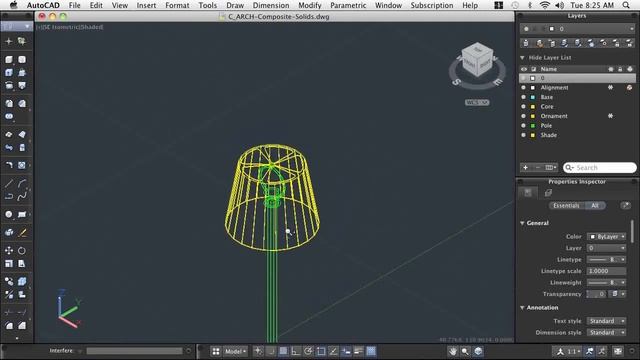The width and height of the screenshot is (640, 360).
Task: Click the Zoom magnifier icon in status bar
Action: coord(465,351)
